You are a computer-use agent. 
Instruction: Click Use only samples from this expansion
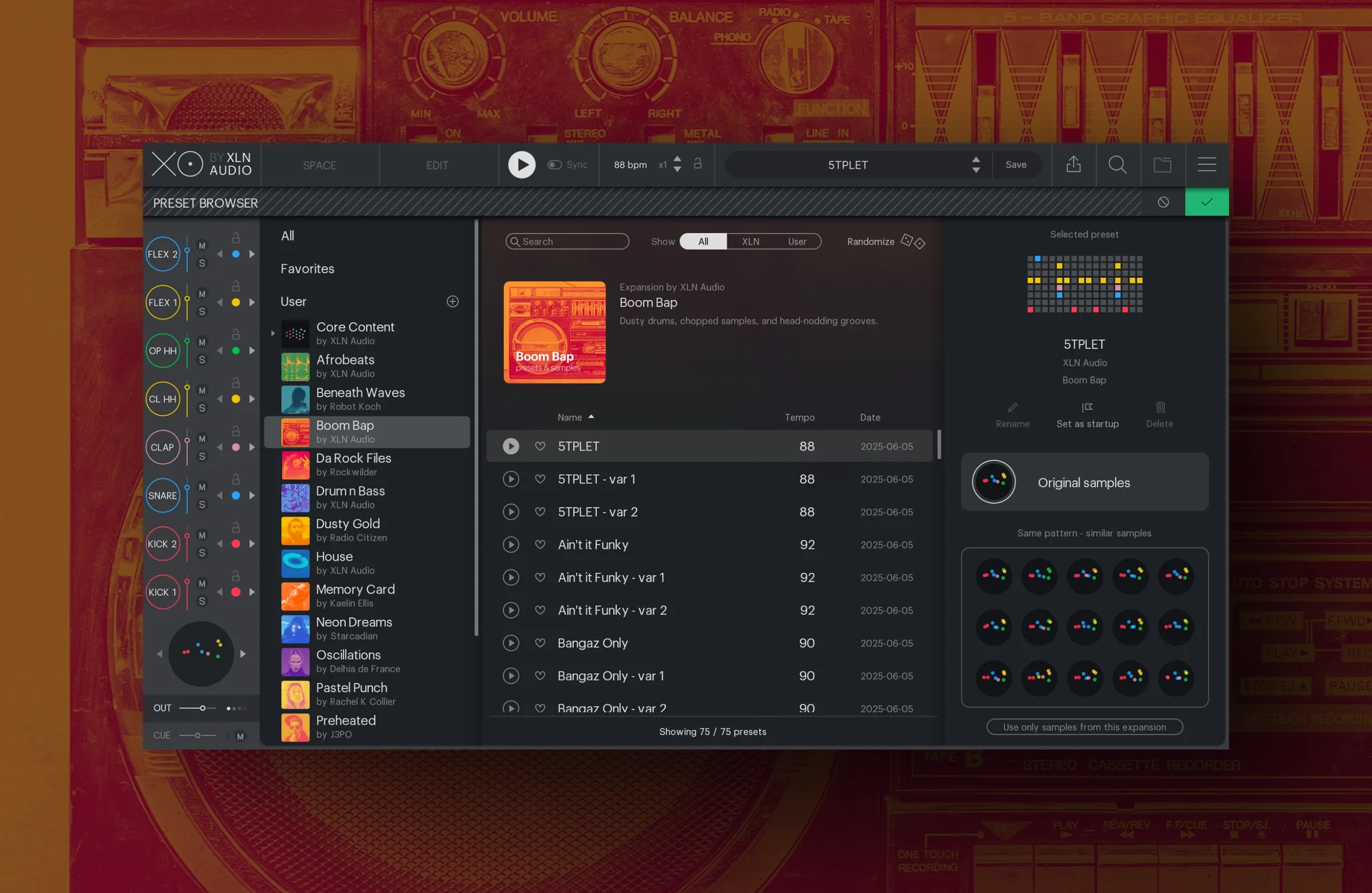pyautogui.click(x=1084, y=727)
